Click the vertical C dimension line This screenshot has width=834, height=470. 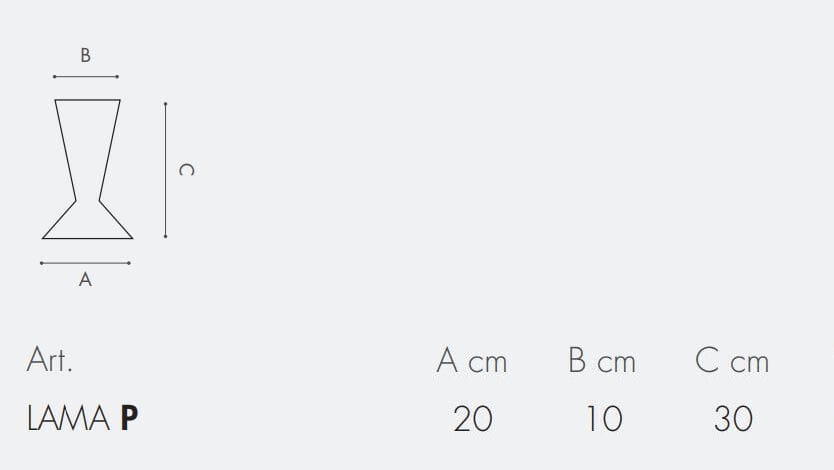[x=165, y=170]
